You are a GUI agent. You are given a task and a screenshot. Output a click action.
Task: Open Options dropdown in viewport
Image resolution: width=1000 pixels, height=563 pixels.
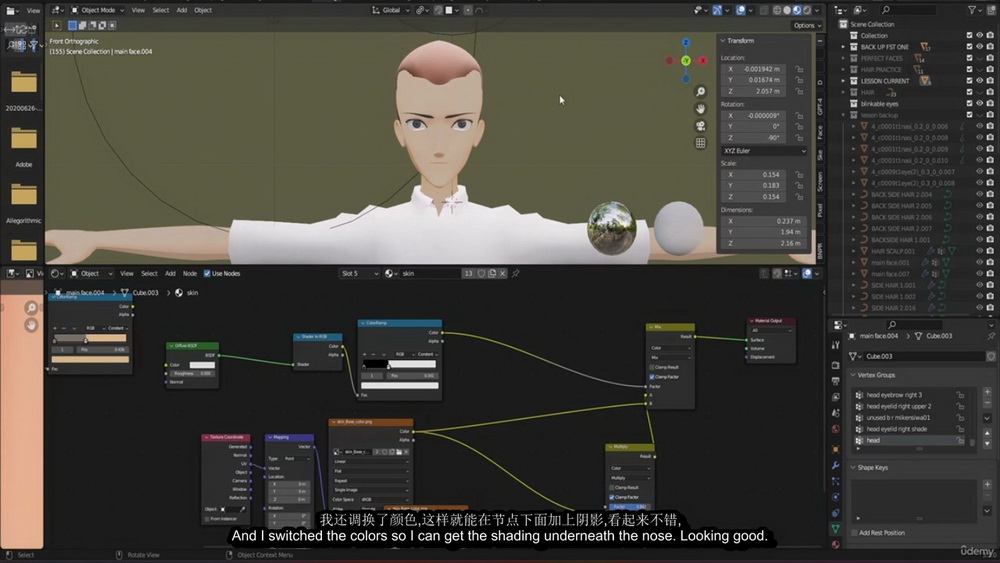(x=807, y=26)
